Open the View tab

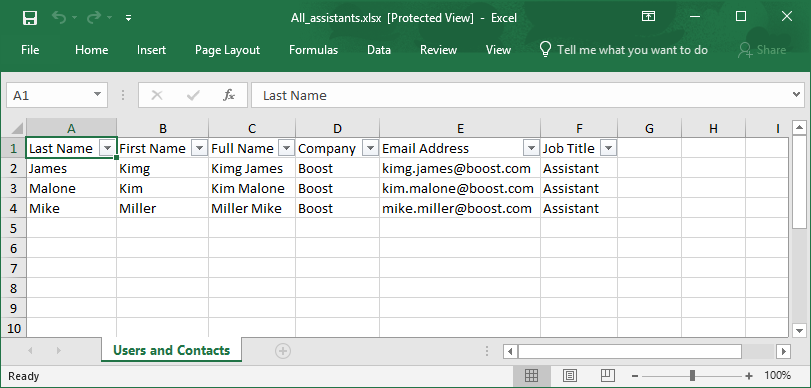point(498,50)
